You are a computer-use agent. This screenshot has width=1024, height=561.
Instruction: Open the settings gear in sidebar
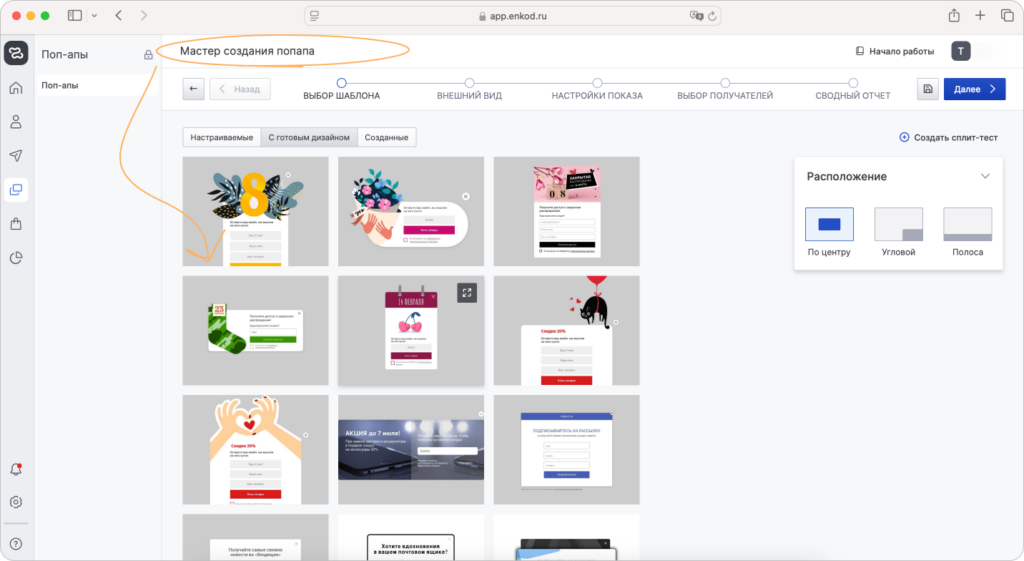click(x=16, y=502)
